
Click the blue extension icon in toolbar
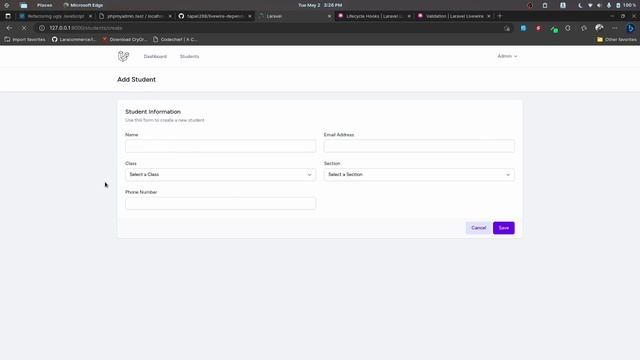coord(523,28)
